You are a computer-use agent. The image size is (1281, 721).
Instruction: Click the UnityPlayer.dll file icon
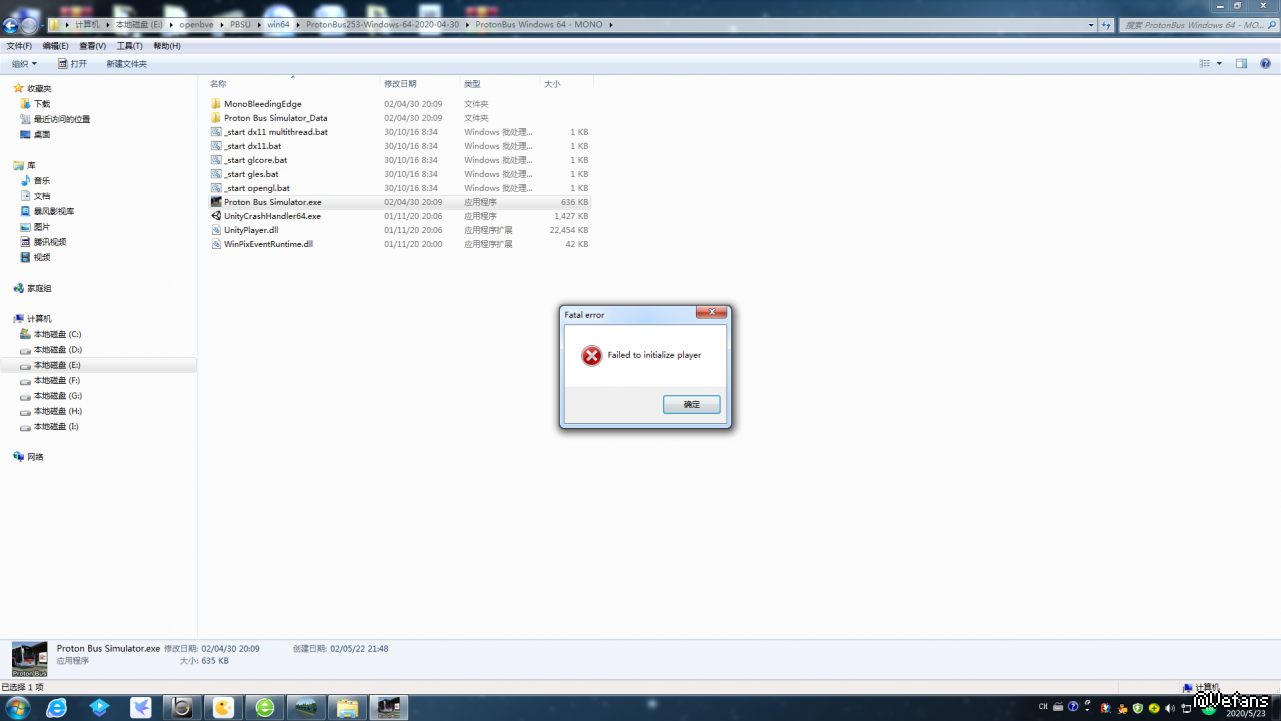pos(216,230)
